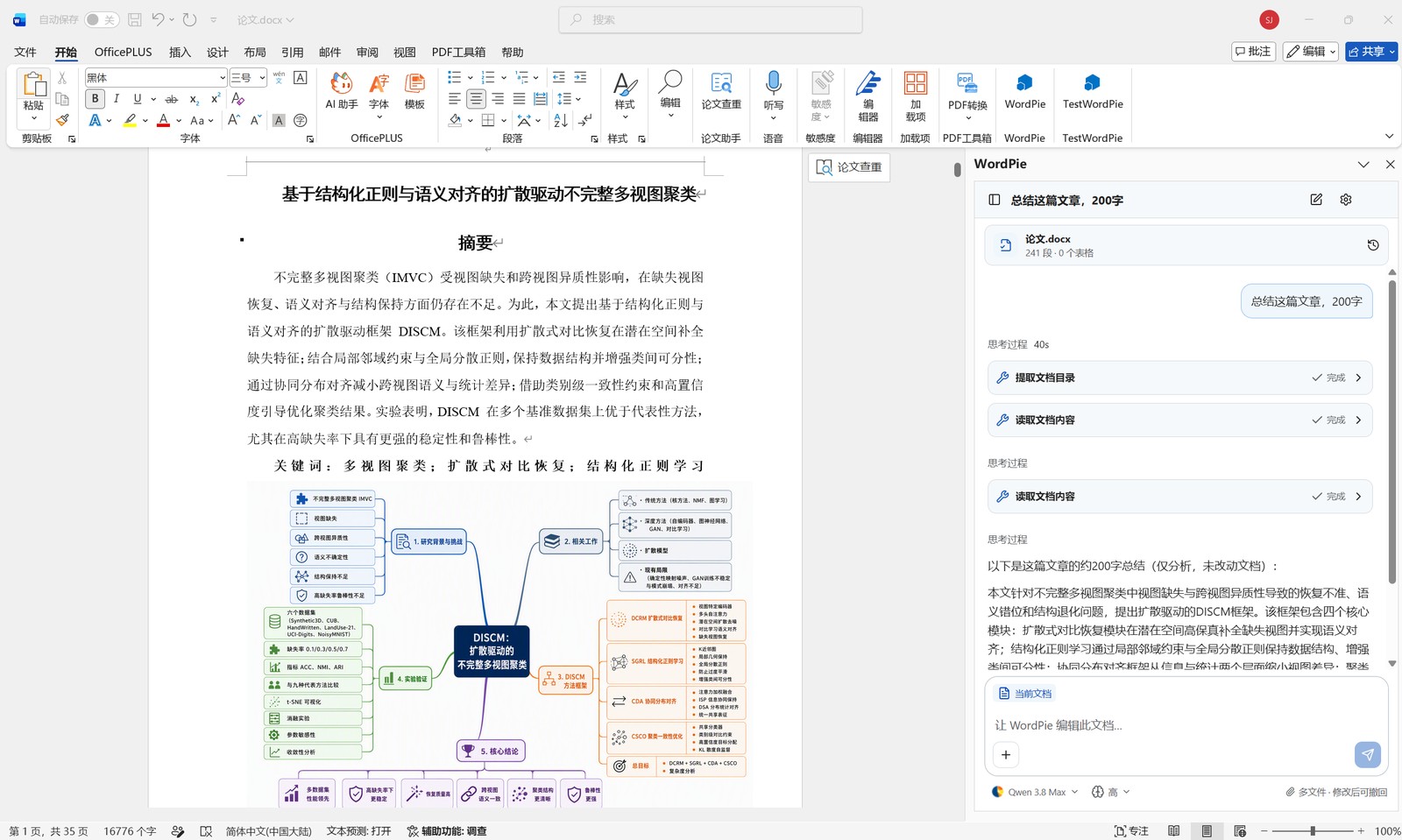The image size is (1402, 840).
Task: Open the 插入 ribbon tab
Action: 180,53
